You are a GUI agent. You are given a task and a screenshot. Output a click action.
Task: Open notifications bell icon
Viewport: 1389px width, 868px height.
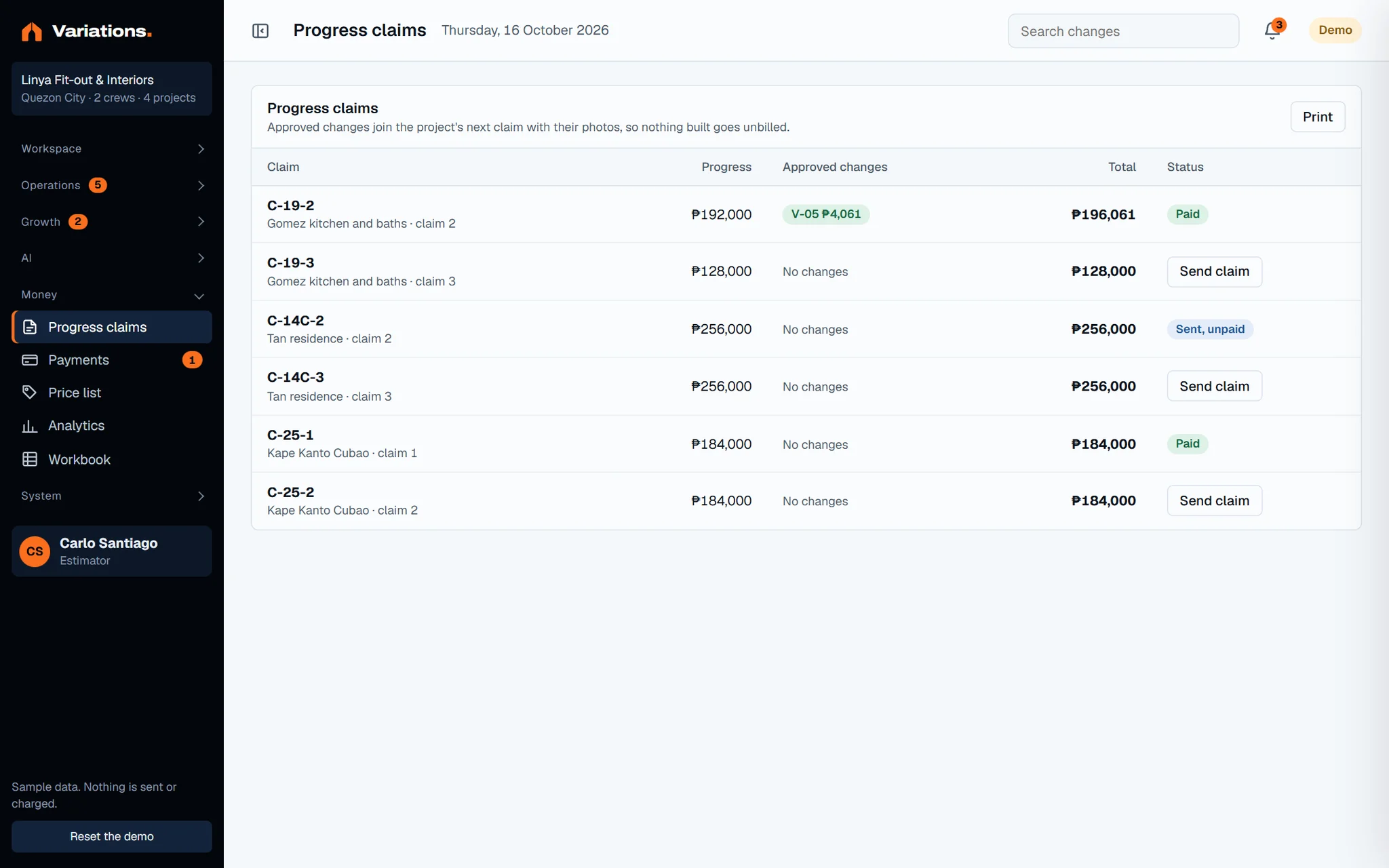1272,31
